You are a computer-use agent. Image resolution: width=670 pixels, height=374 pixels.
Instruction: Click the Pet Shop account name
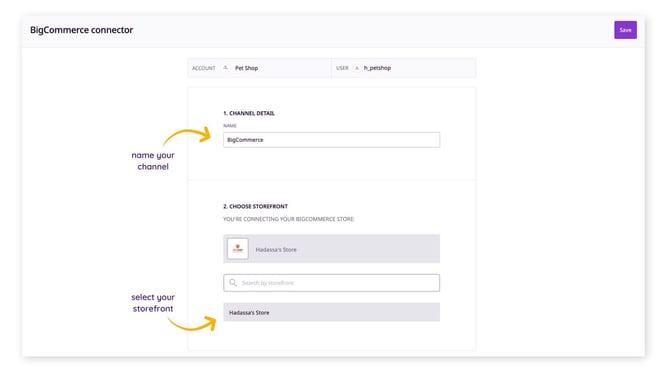pyautogui.click(x=246, y=68)
